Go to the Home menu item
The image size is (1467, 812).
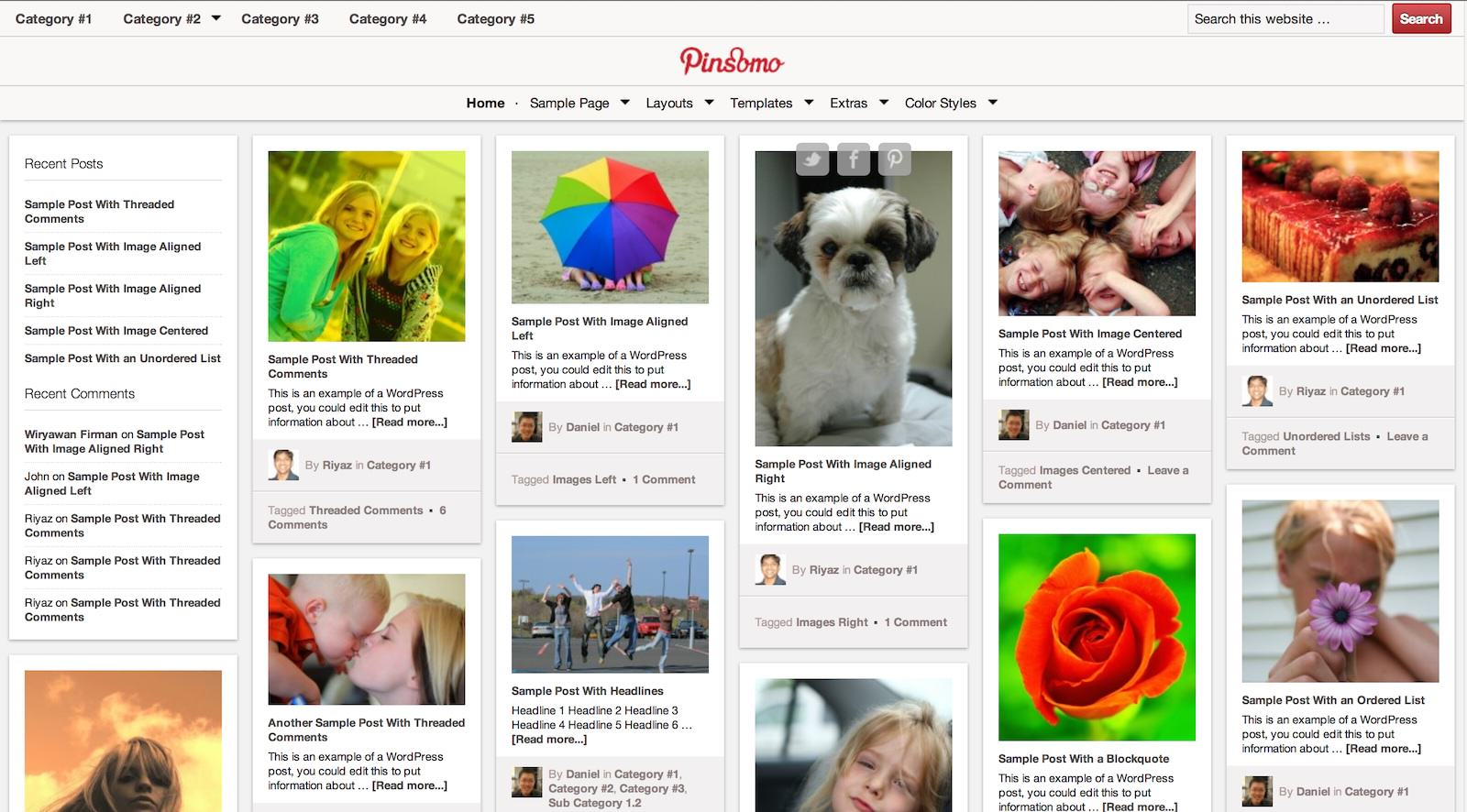point(485,103)
